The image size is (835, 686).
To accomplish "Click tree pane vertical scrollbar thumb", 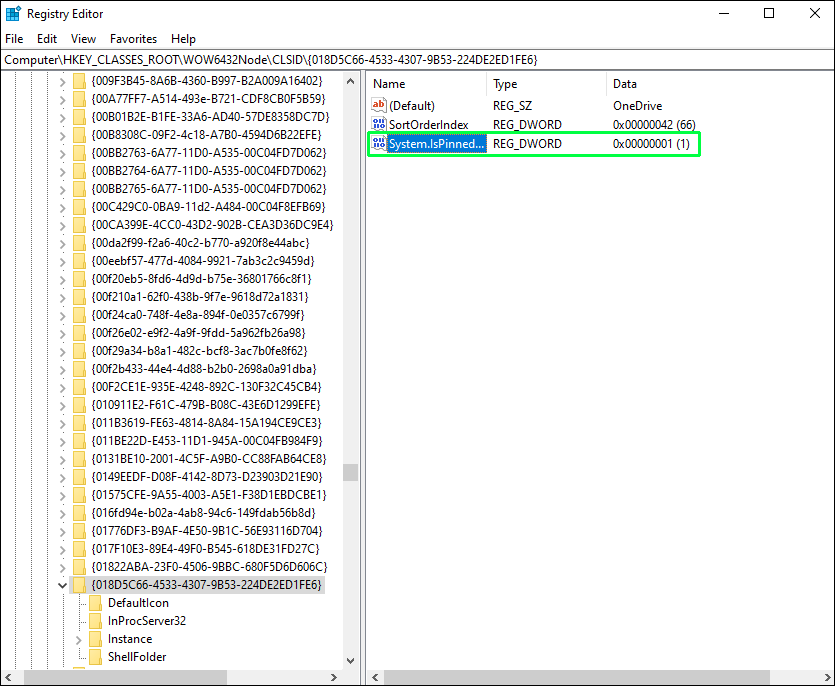I will click(x=350, y=472).
